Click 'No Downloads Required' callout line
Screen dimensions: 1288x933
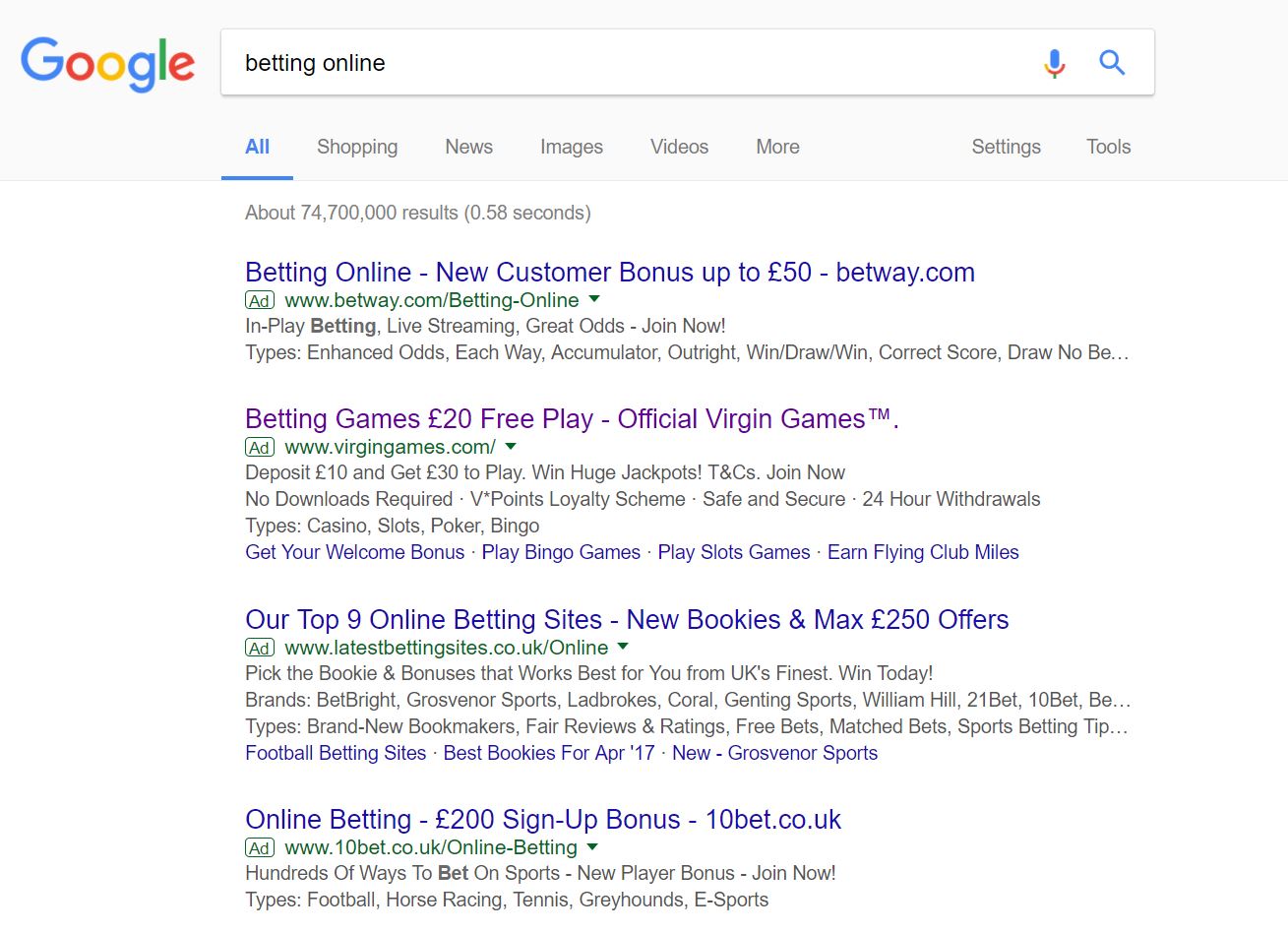[643, 499]
